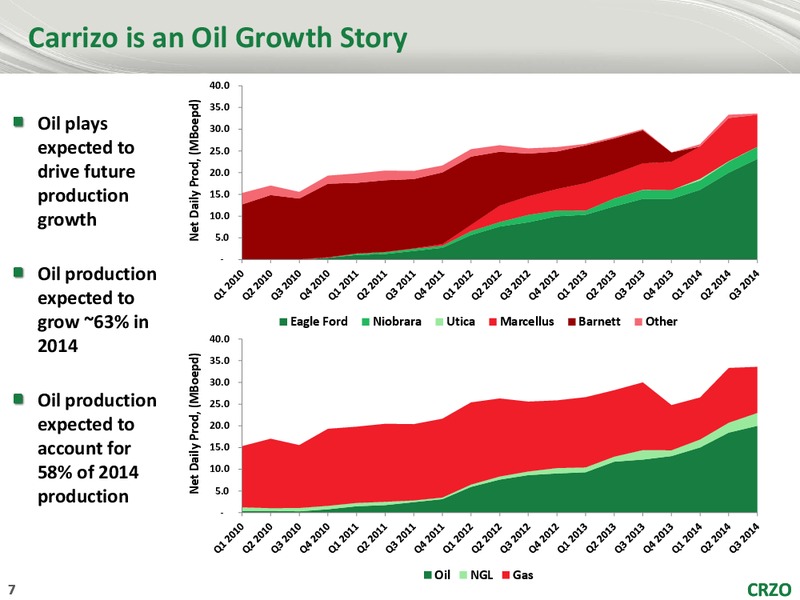
Task: Click the Eagle Ford legend color swatch
Action: pos(283,322)
